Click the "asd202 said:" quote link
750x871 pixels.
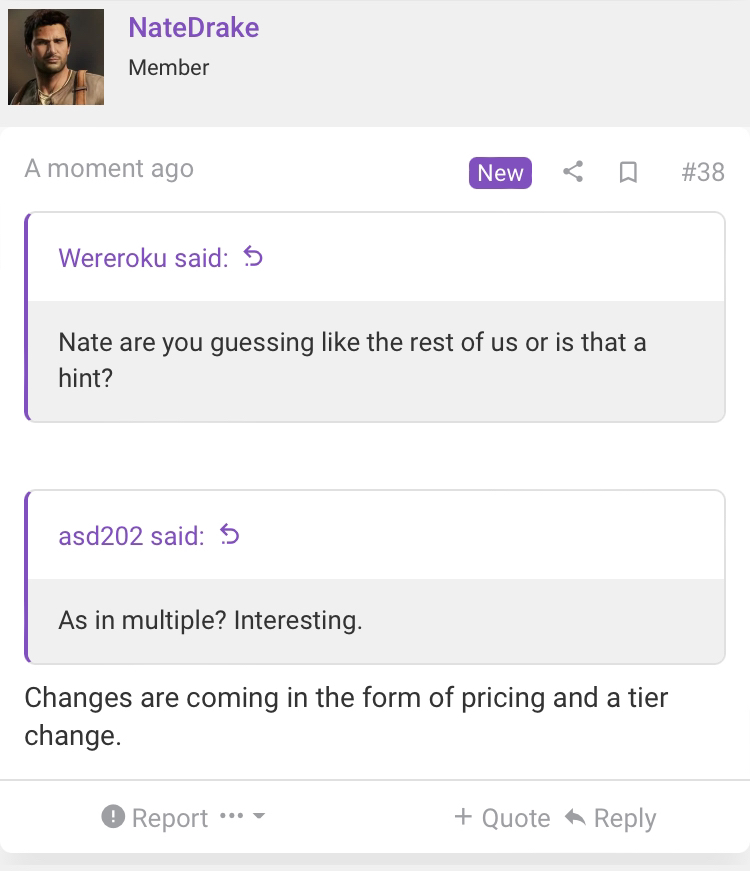(131, 536)
